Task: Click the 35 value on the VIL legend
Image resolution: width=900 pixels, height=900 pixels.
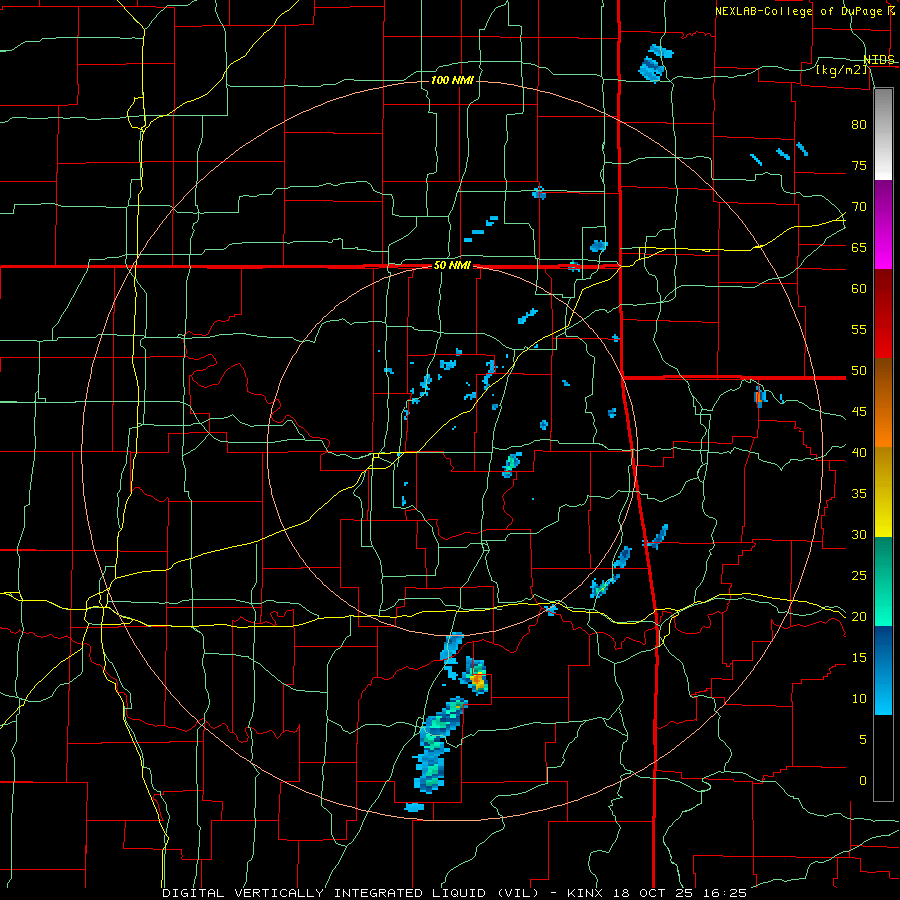Action: point(859,494)
